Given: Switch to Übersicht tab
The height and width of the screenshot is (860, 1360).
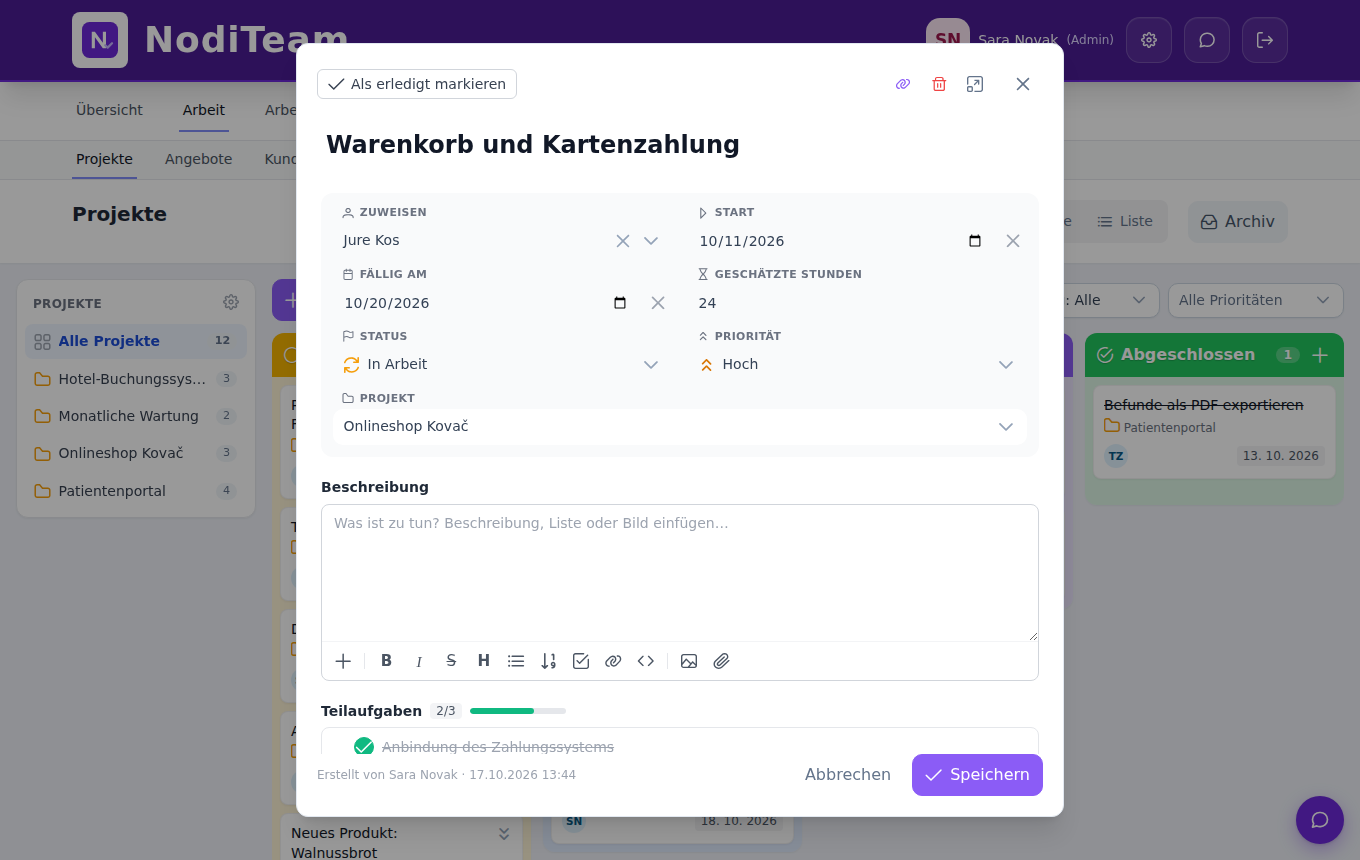Looking at the screenshot, I should pyautogui.click(x=109, y=110).
